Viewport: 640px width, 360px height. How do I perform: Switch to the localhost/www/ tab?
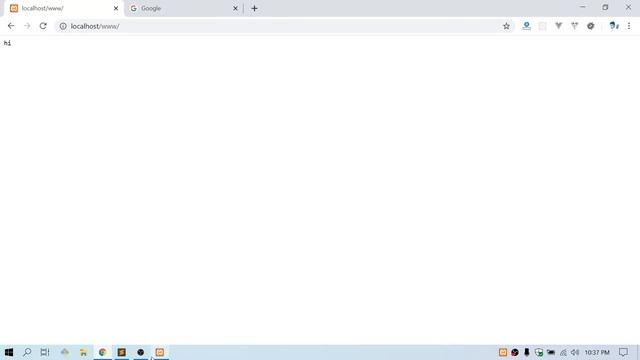(x=63, y=9)
